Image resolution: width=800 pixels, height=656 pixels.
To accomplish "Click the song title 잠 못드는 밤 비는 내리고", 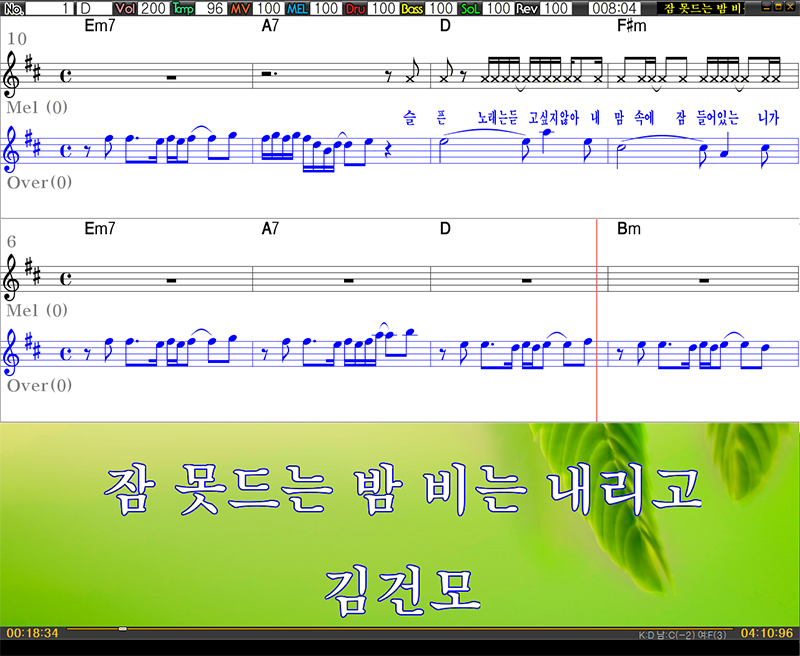I will click(x=403, y=490).
